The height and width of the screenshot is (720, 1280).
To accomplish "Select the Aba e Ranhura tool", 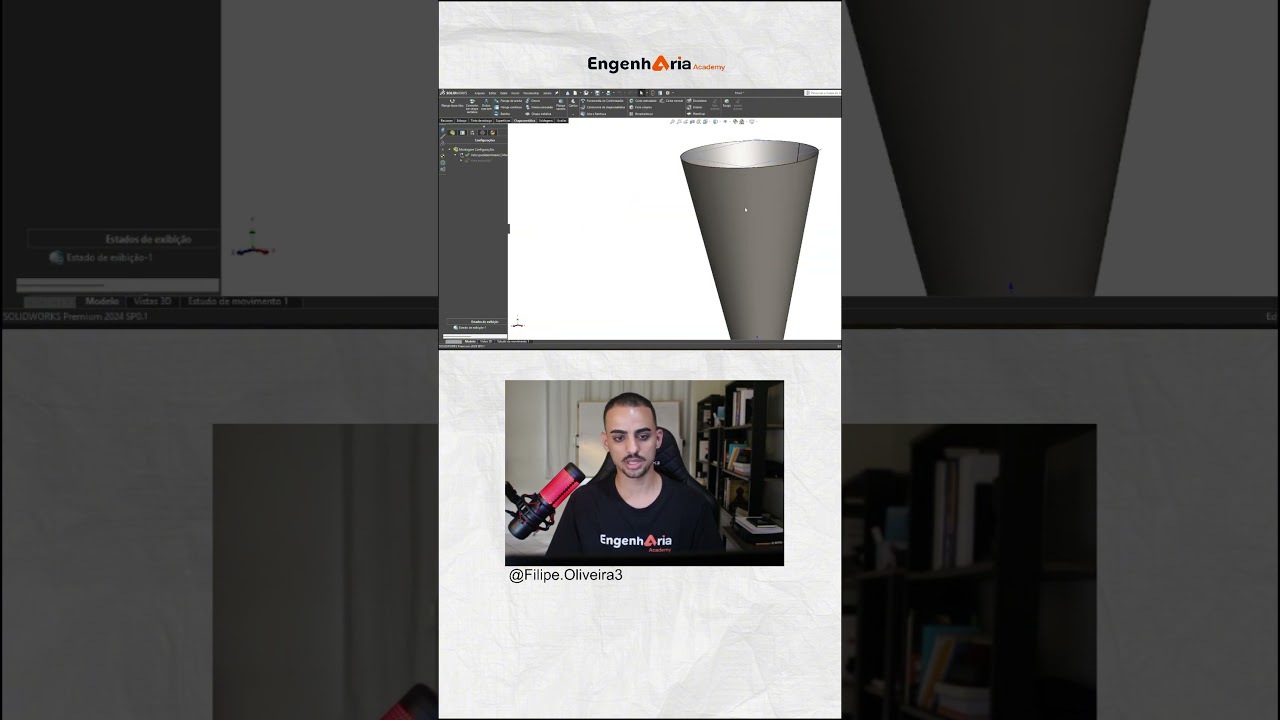I will [x=594, y=114].
